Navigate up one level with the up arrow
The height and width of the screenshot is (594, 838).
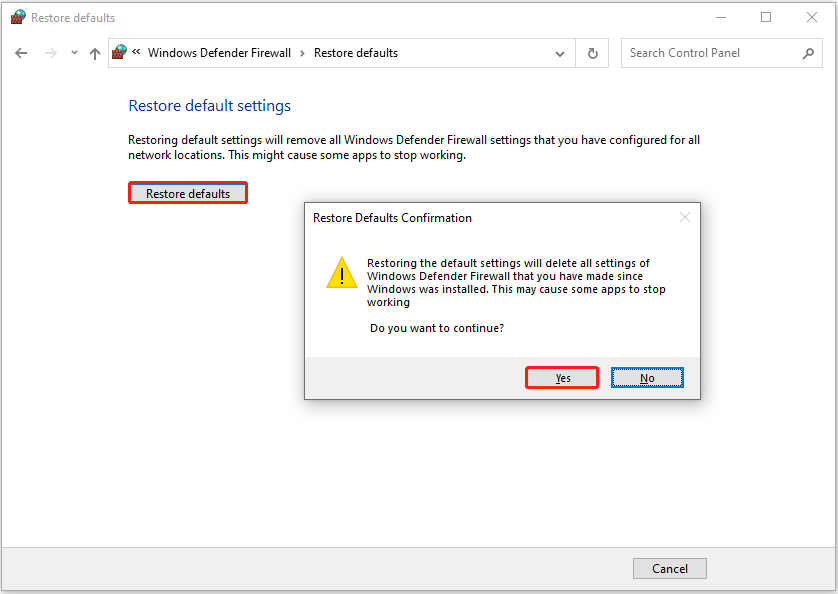95,52
